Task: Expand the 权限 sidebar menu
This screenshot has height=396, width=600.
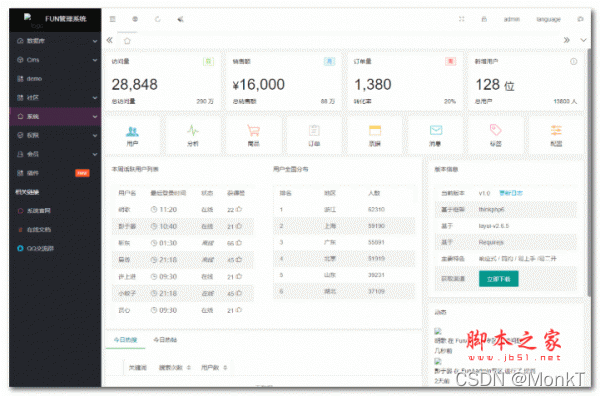Action: tap(55, 135)
